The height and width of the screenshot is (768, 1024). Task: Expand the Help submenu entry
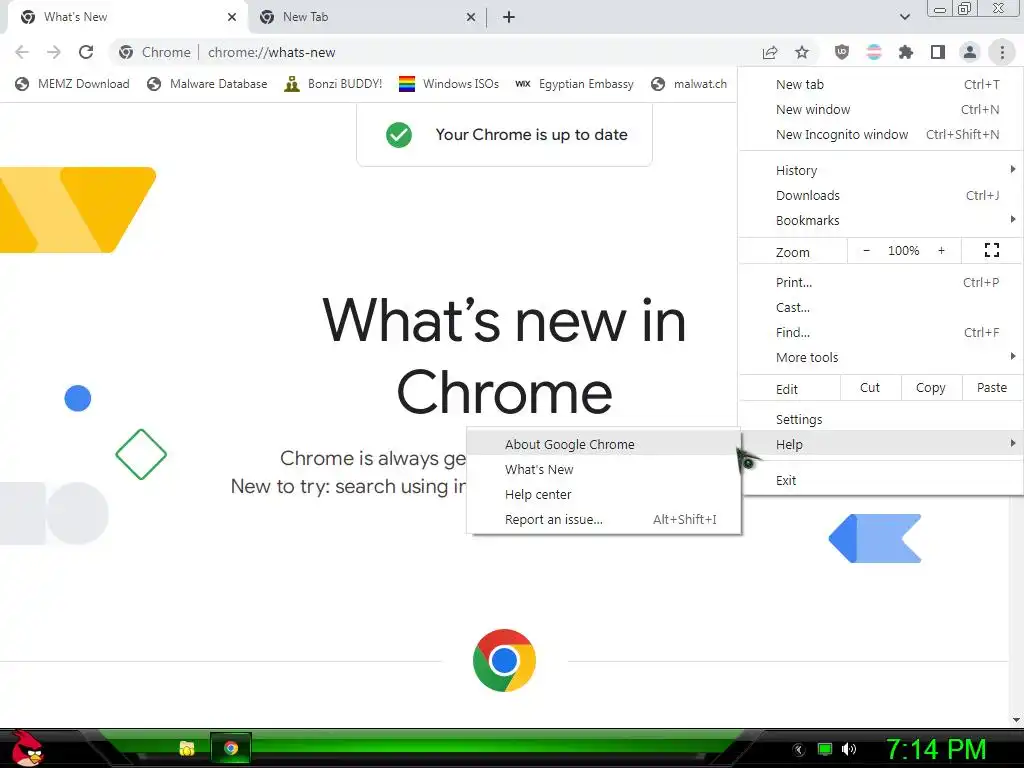(881, 444)
